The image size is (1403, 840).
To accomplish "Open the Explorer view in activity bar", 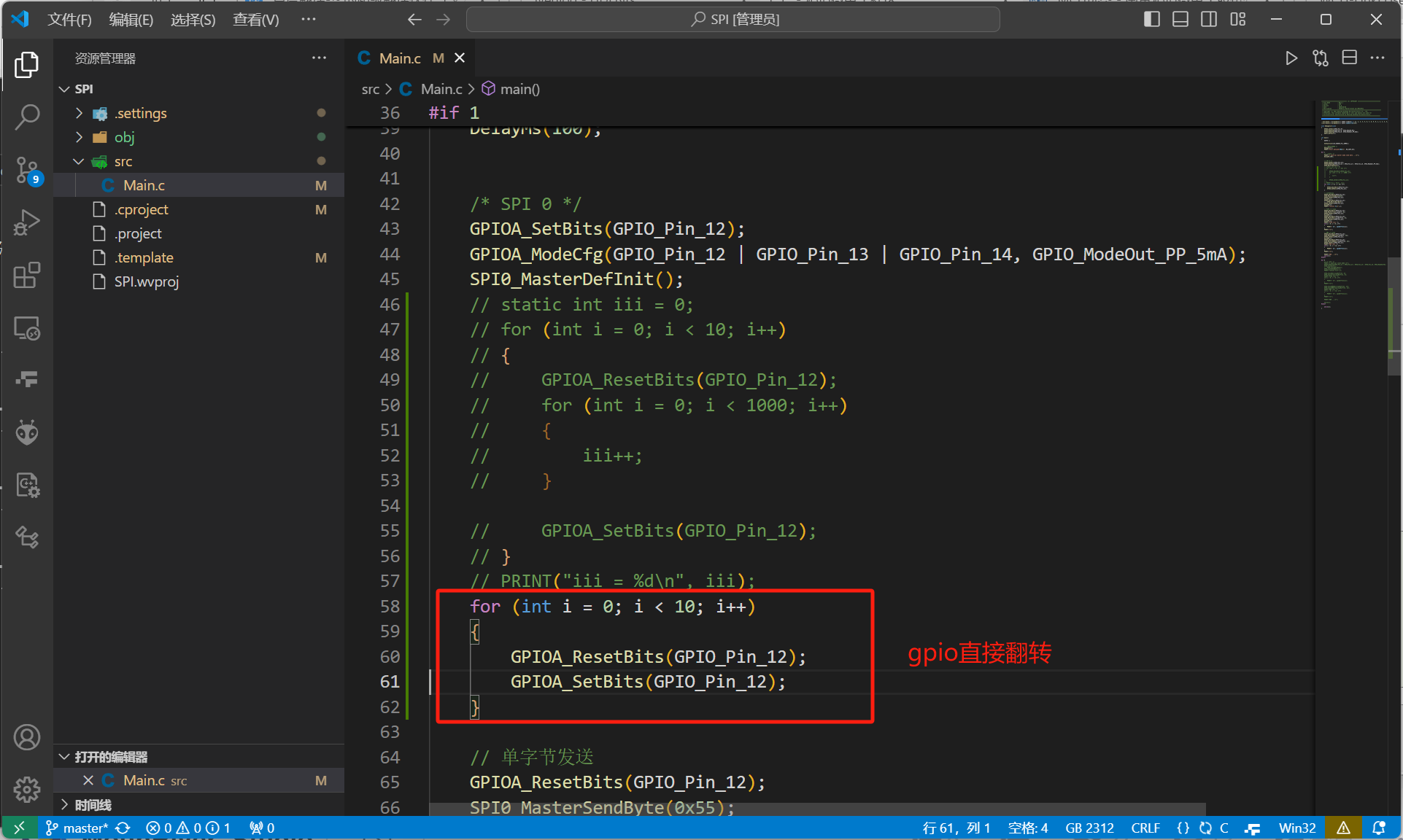I will (27, 65).
